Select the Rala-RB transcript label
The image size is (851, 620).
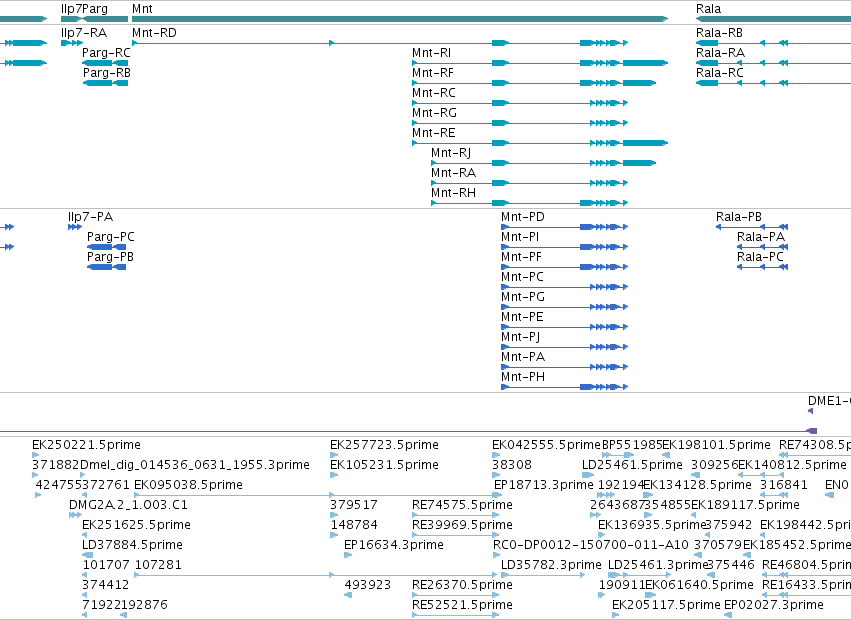[x=719, y=33]
